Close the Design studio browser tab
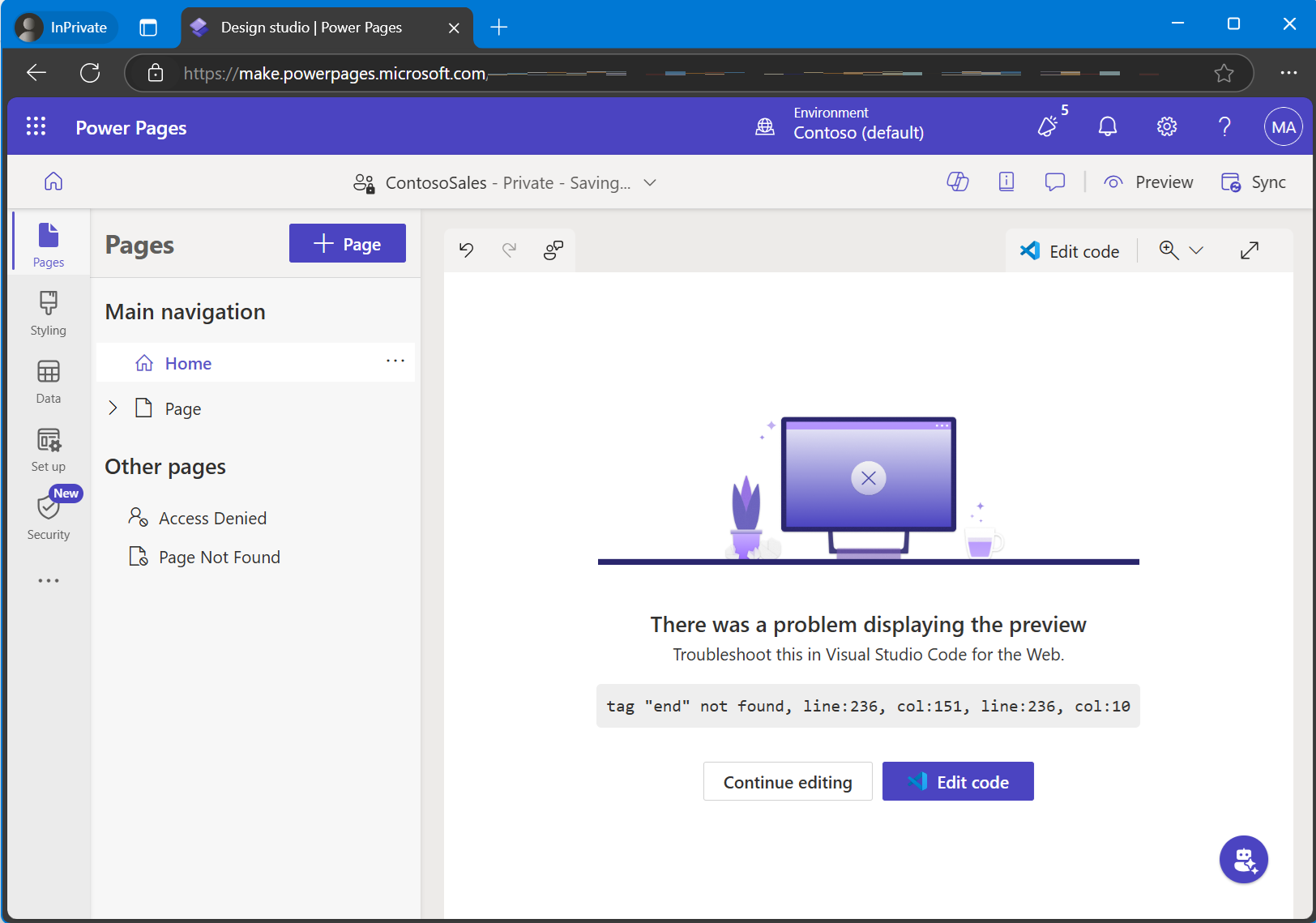 click(x=454, y=28)
